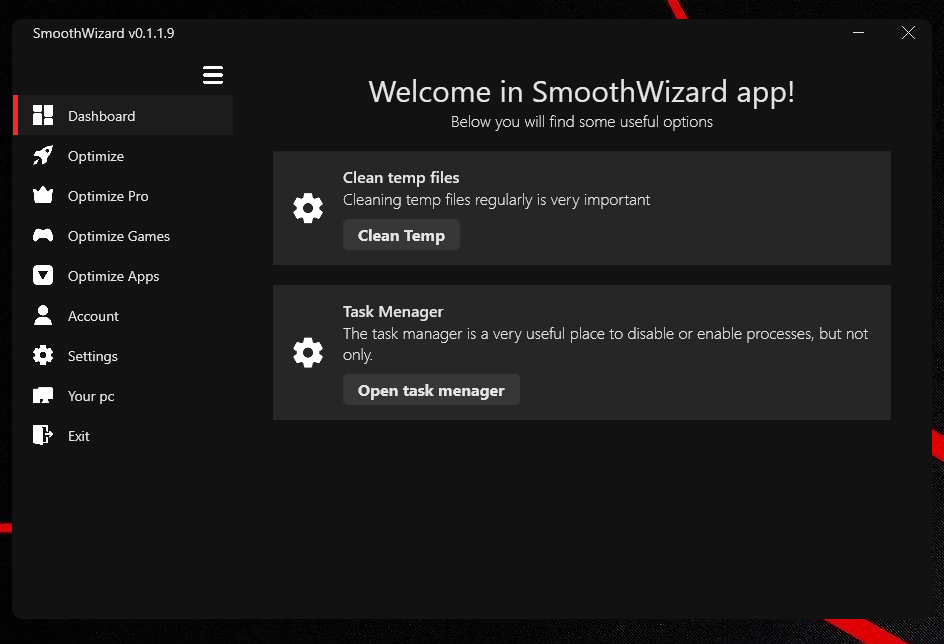This screenshot has height=644, width=944.
Task: Toggle the hamburger menu icon
Action: (213, 75)
